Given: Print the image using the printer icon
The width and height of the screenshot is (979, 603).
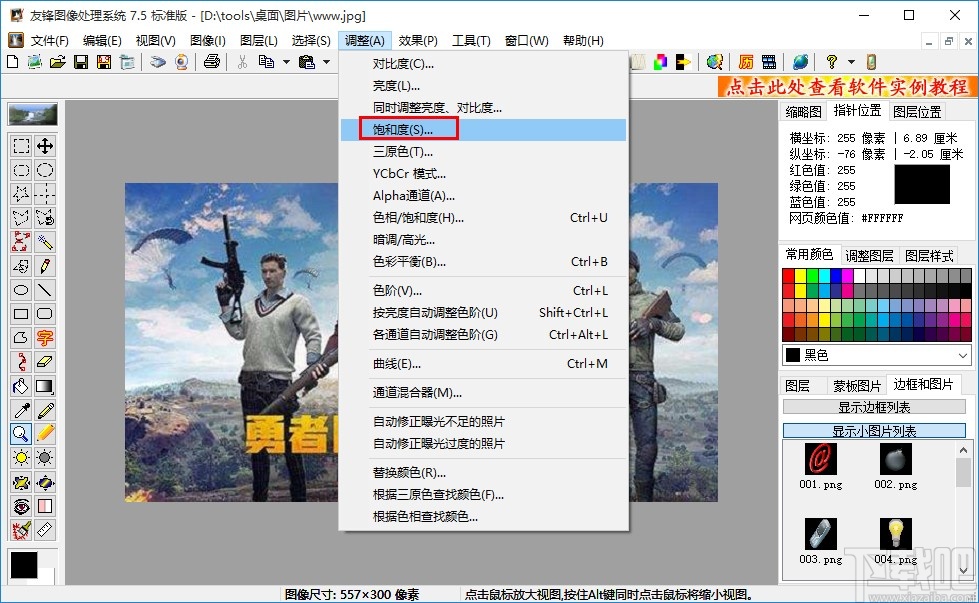Looking at the screenshot, I should [212, 62].
